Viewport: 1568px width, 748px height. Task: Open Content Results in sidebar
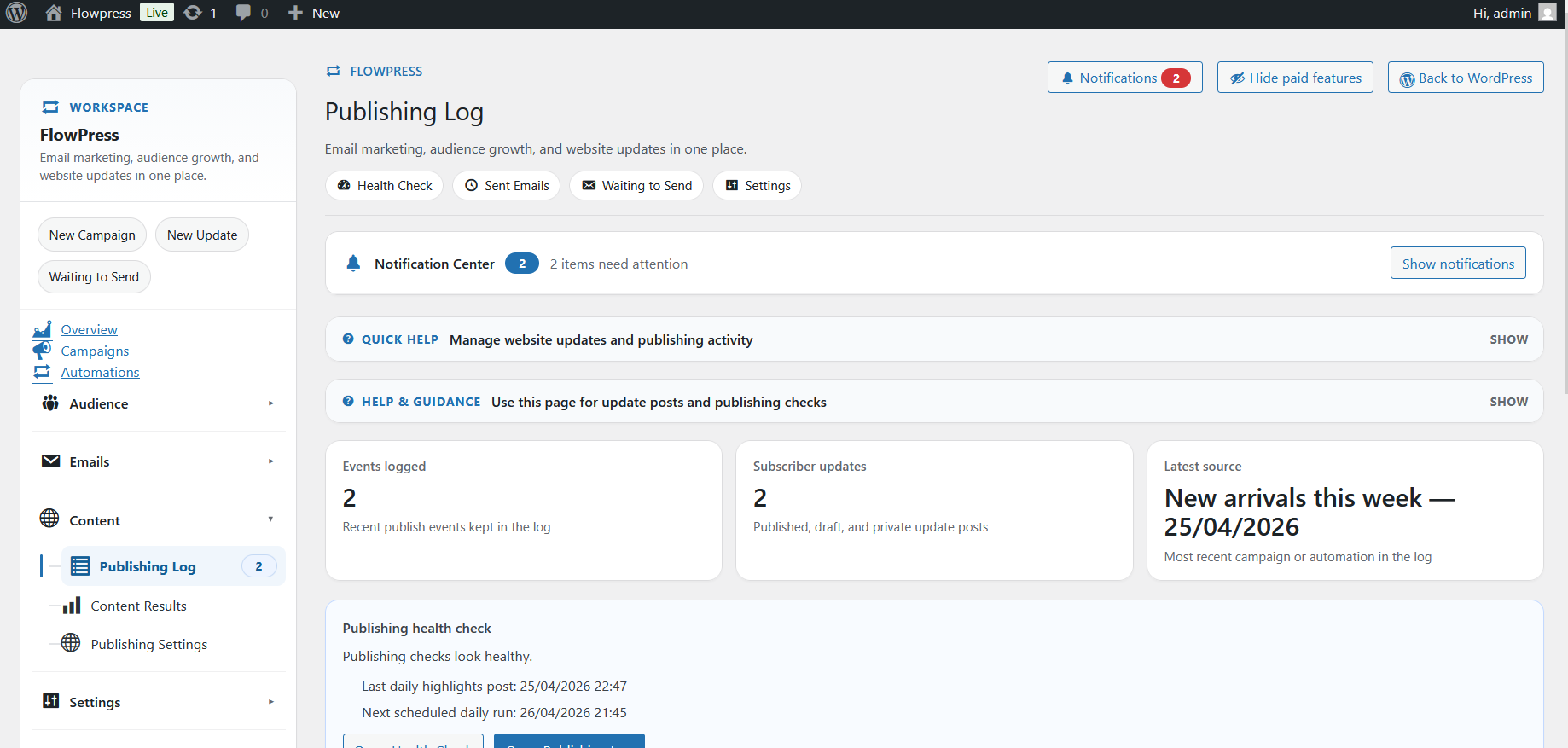138,606
